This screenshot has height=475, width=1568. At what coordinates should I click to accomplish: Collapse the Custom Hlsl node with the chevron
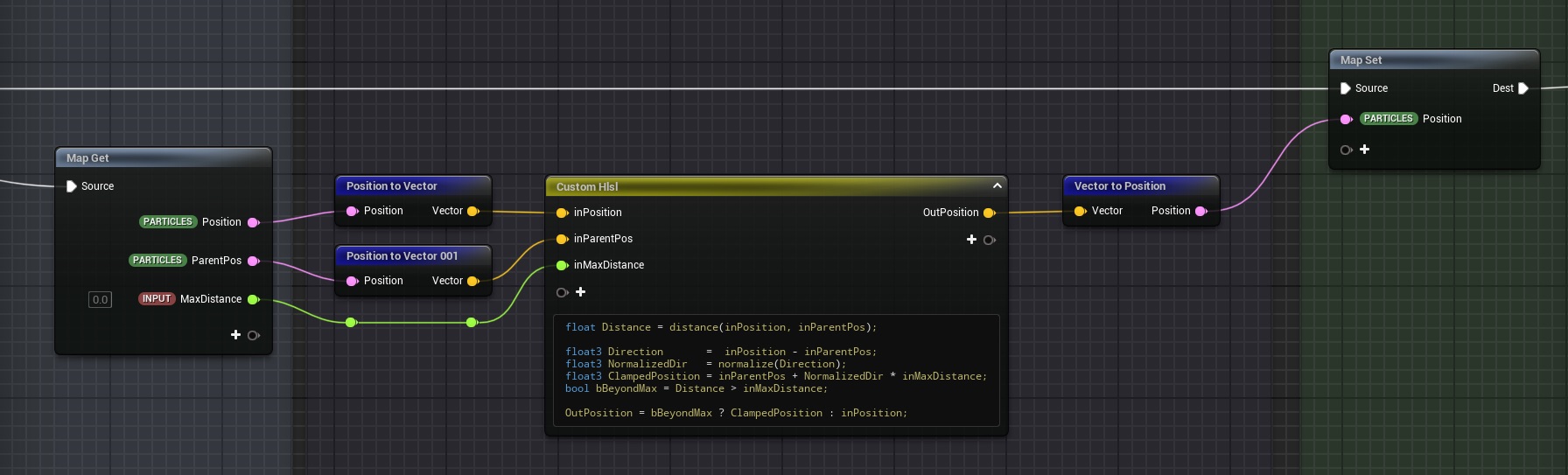click(997, 185)
